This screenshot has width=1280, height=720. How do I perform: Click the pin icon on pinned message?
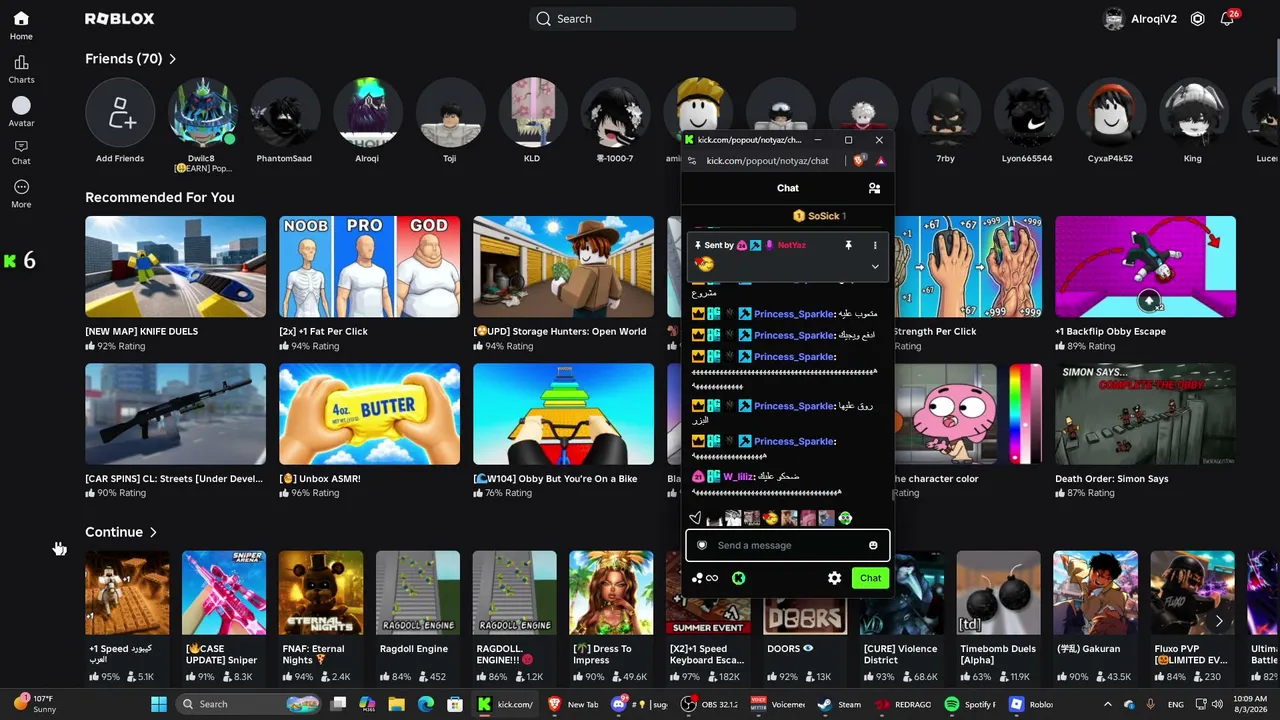pos(848,245)
